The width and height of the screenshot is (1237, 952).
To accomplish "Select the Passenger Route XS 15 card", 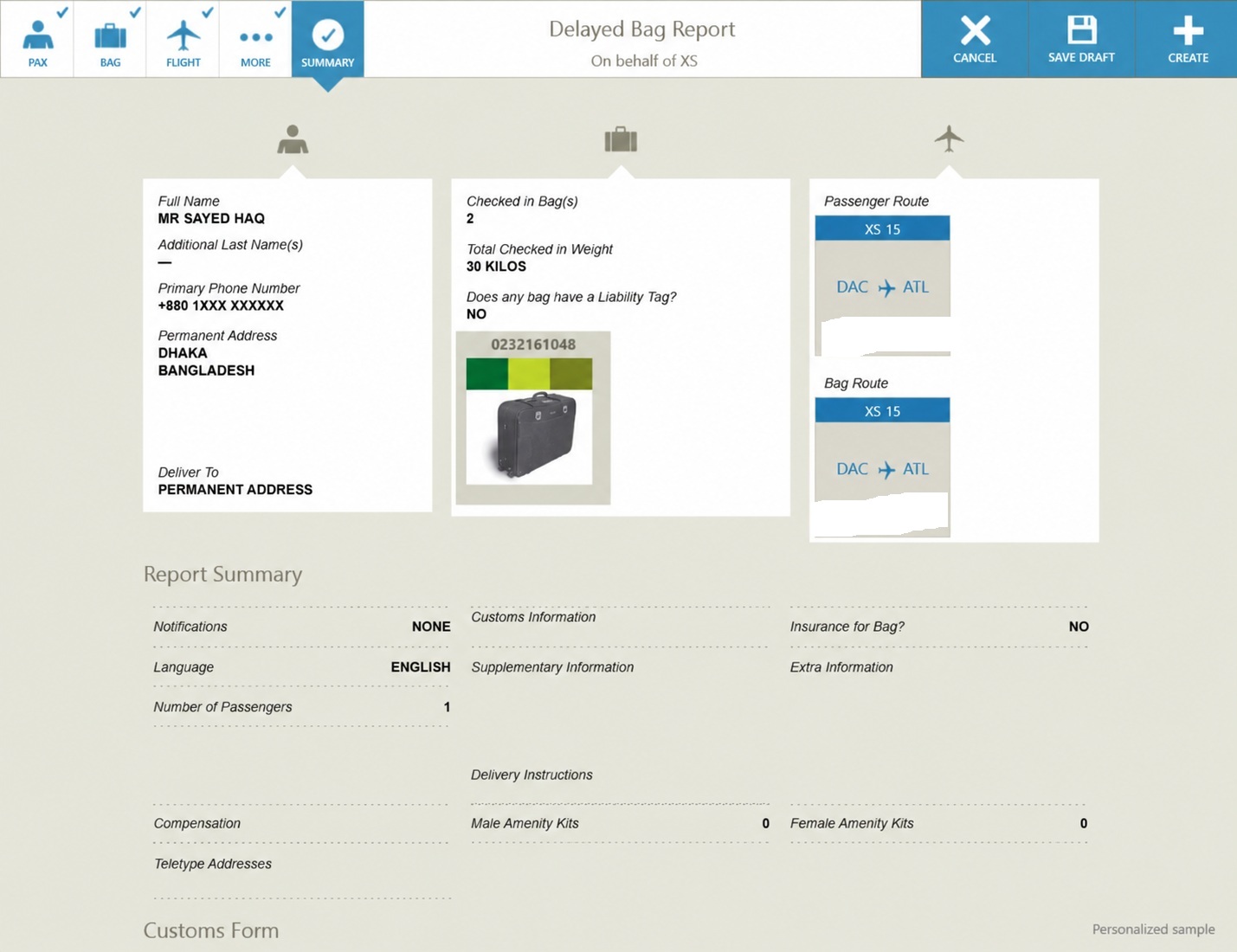I will [883, 286].
